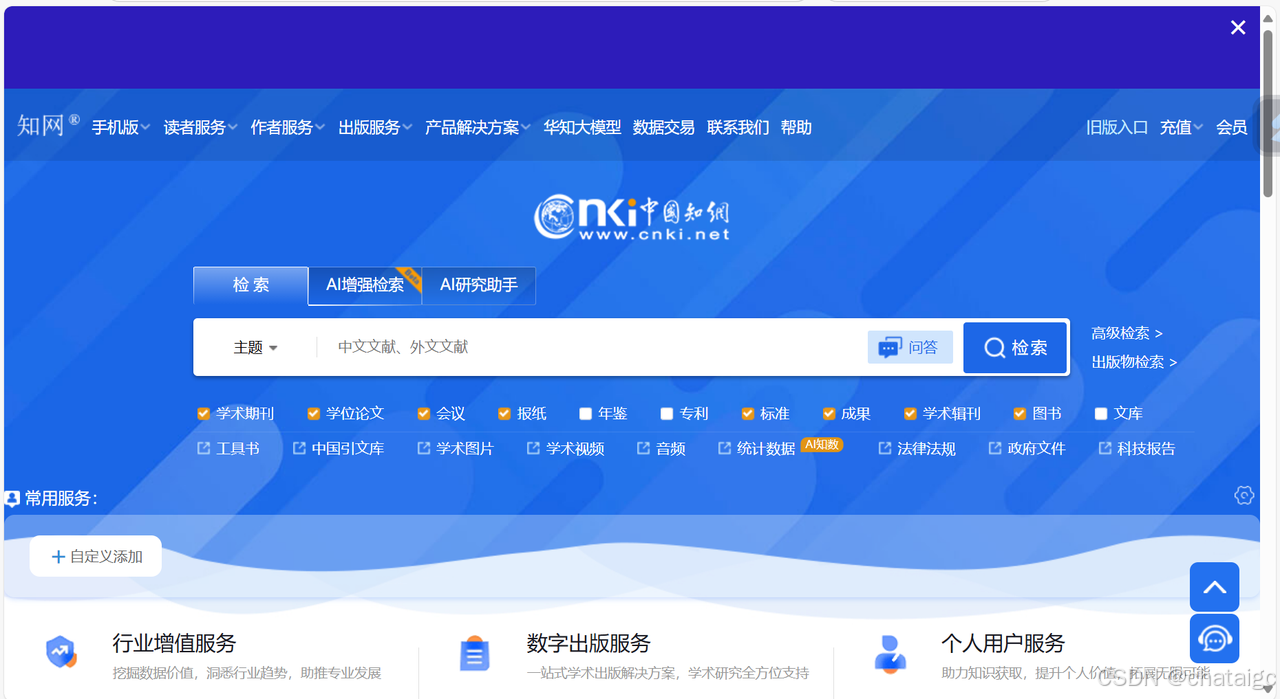The height and width of the screenshot is (699, 1280).
Task: Click the 个人用户服务 heading
Action: click(1003, 643)
